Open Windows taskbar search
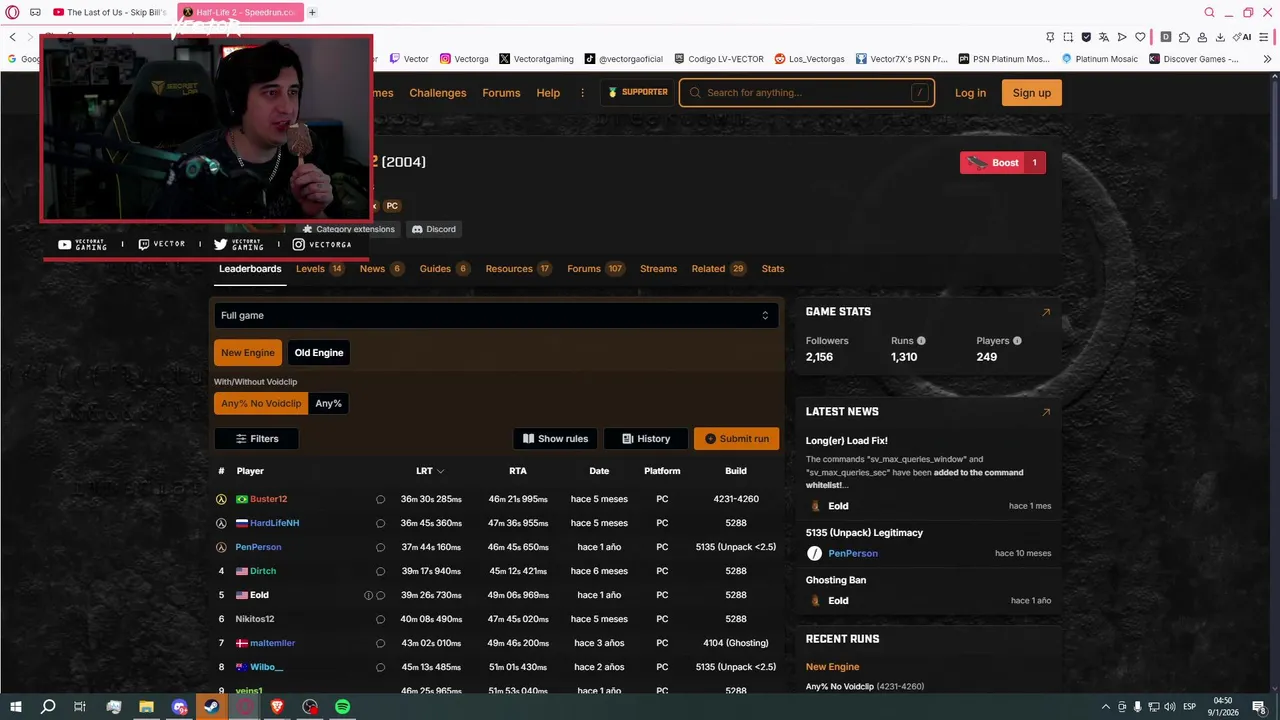 point(47,707)
